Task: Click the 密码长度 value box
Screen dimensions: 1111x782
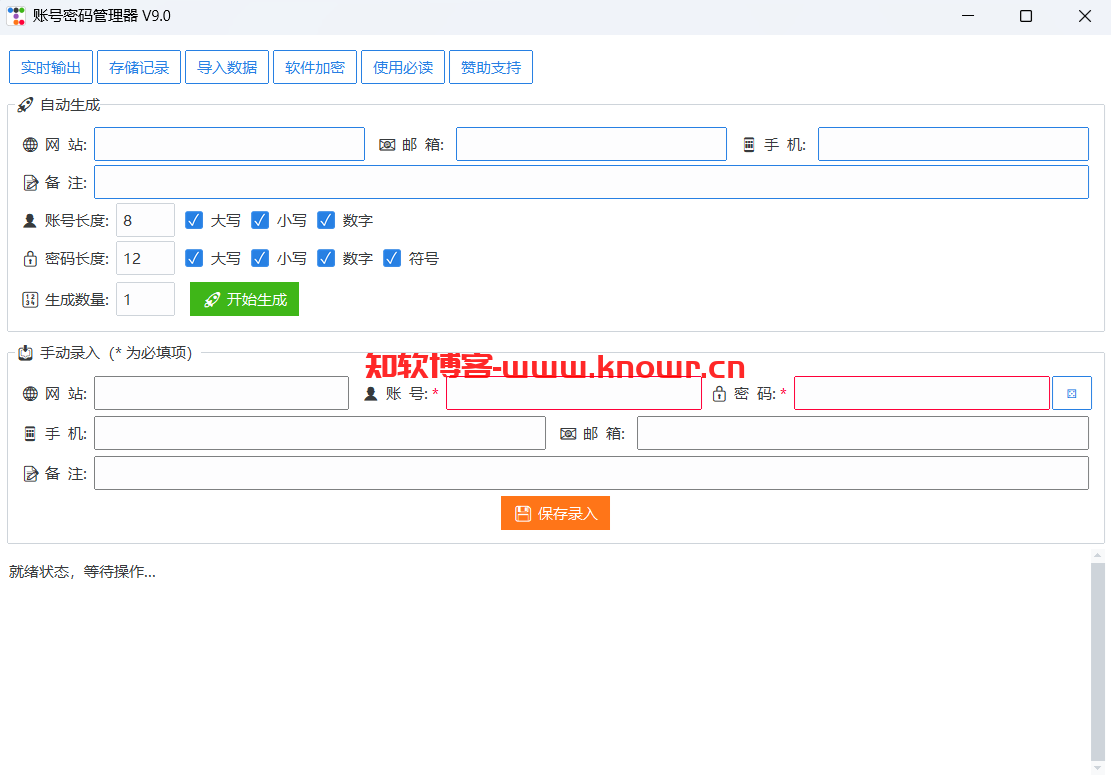Action: click(145, 258)
